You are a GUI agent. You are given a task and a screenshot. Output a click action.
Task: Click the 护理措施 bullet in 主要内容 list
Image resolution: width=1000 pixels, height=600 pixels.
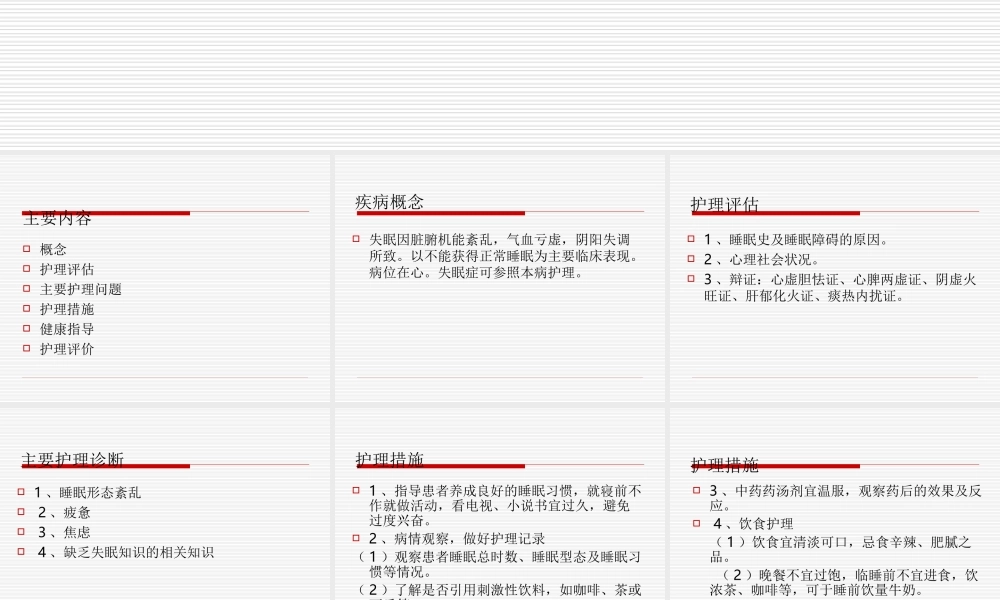[x=67, y=309]
